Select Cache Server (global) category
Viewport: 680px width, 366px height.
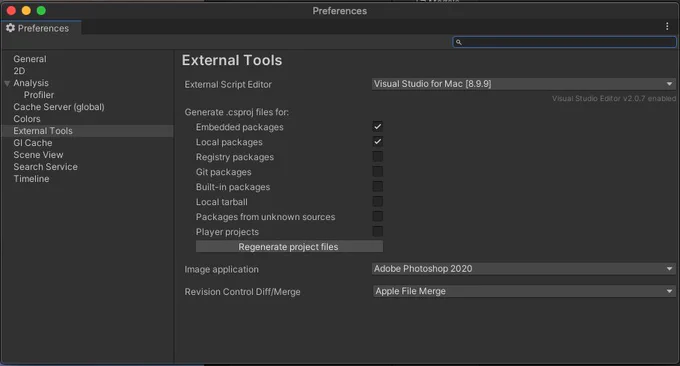pyautogui.click(x=59, y=107)
